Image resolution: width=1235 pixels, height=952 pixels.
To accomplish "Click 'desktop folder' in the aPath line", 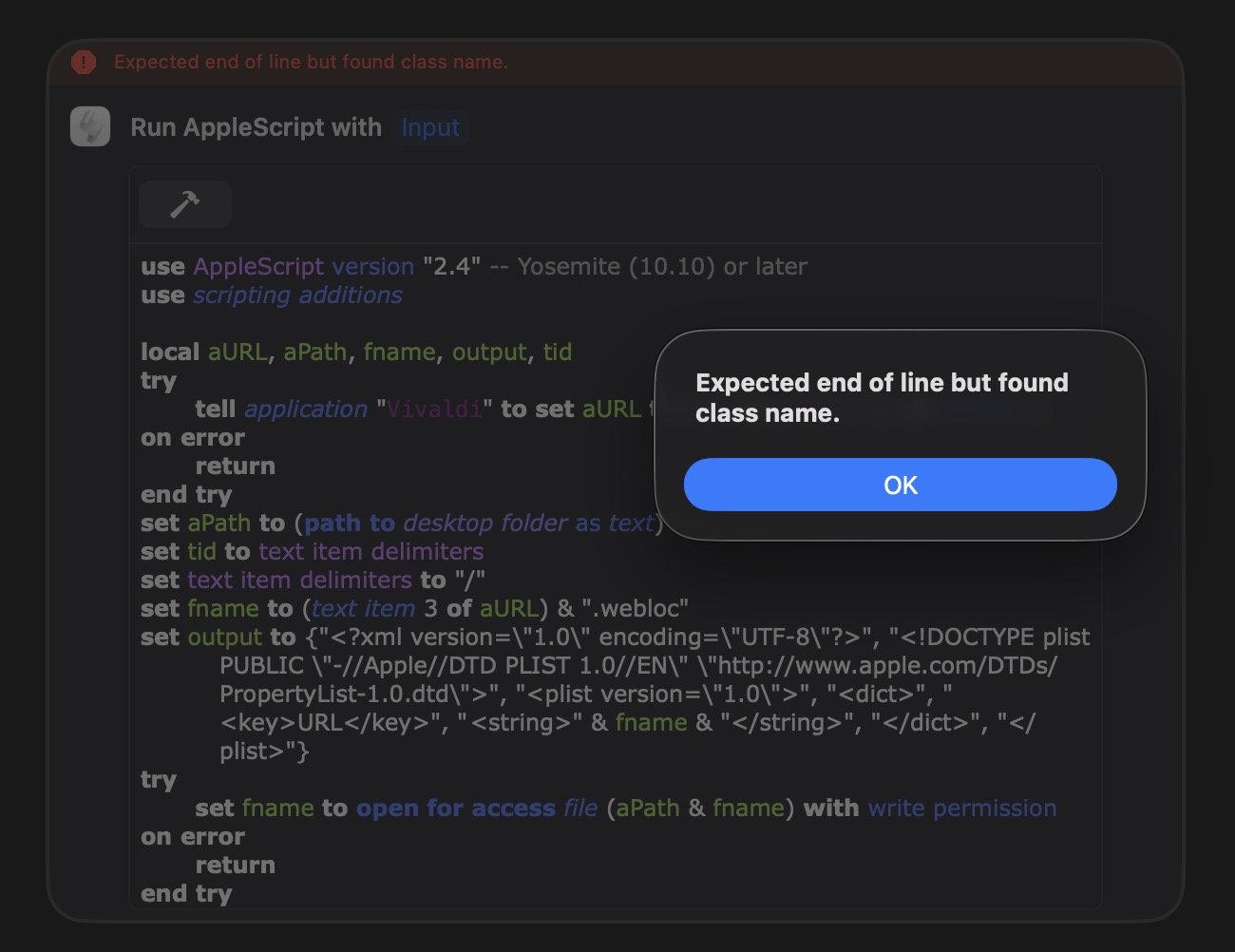I will pyautogui.click(x=485, y=524).
